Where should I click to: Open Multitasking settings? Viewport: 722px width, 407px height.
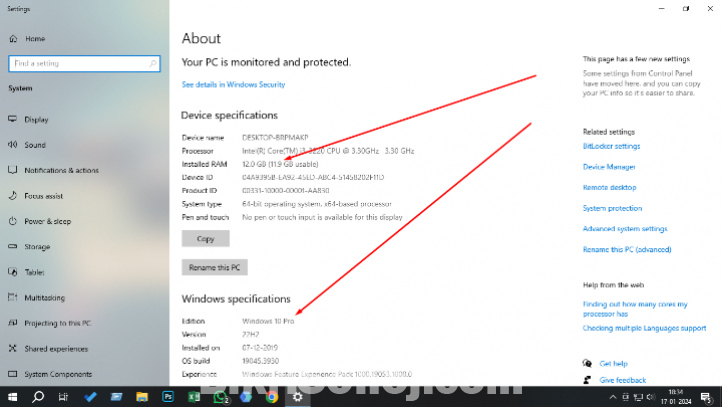coord(44,298)
